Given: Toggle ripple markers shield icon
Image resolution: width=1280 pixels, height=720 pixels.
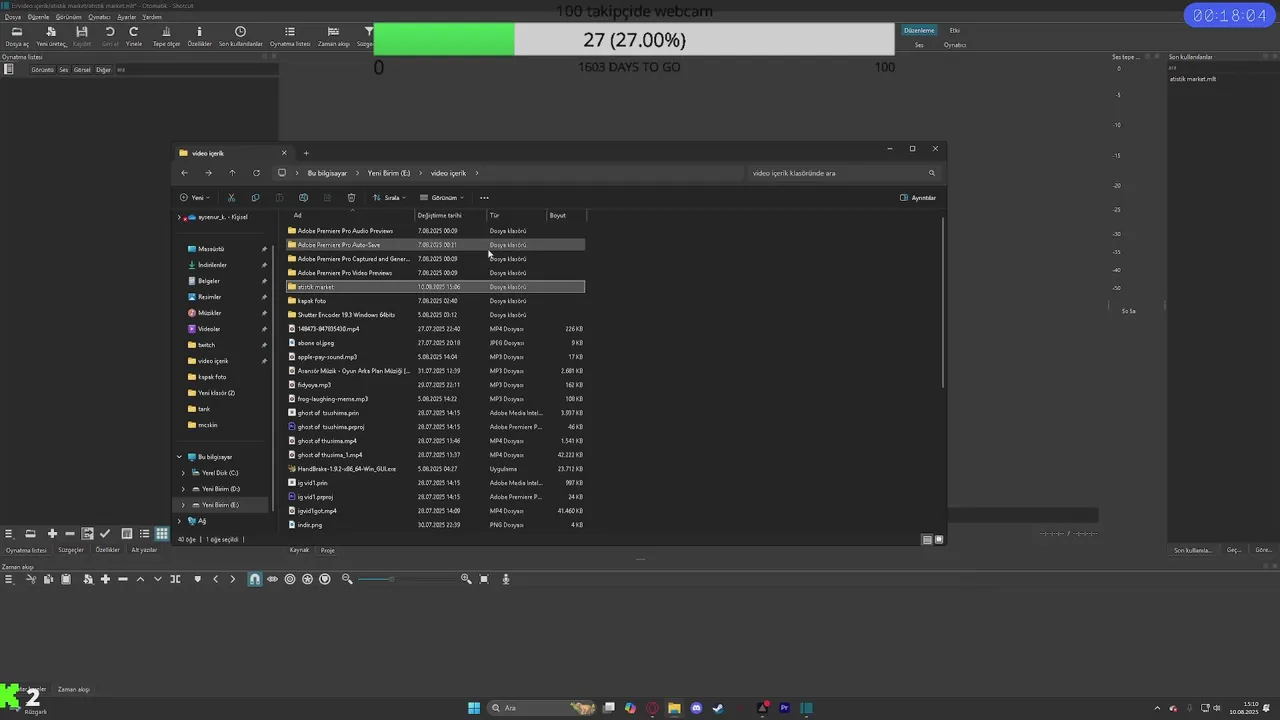Looking at the screenshot, I should (325, 579).
